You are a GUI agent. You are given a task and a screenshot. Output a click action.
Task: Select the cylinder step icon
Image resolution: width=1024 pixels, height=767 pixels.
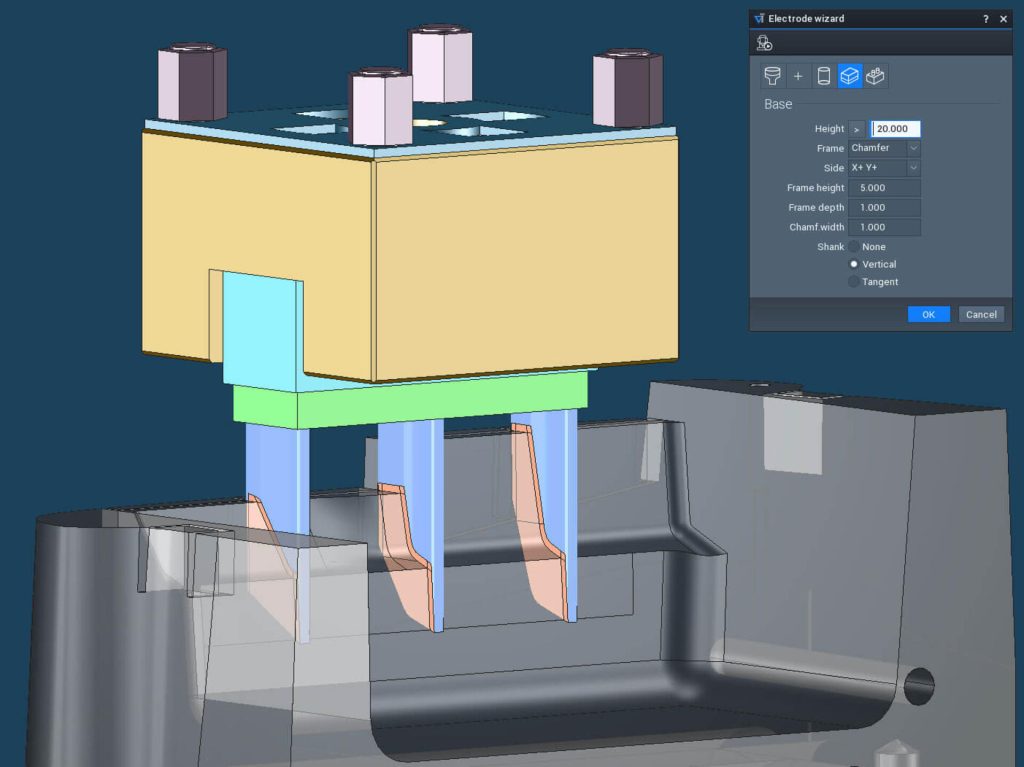pos(824,76)
